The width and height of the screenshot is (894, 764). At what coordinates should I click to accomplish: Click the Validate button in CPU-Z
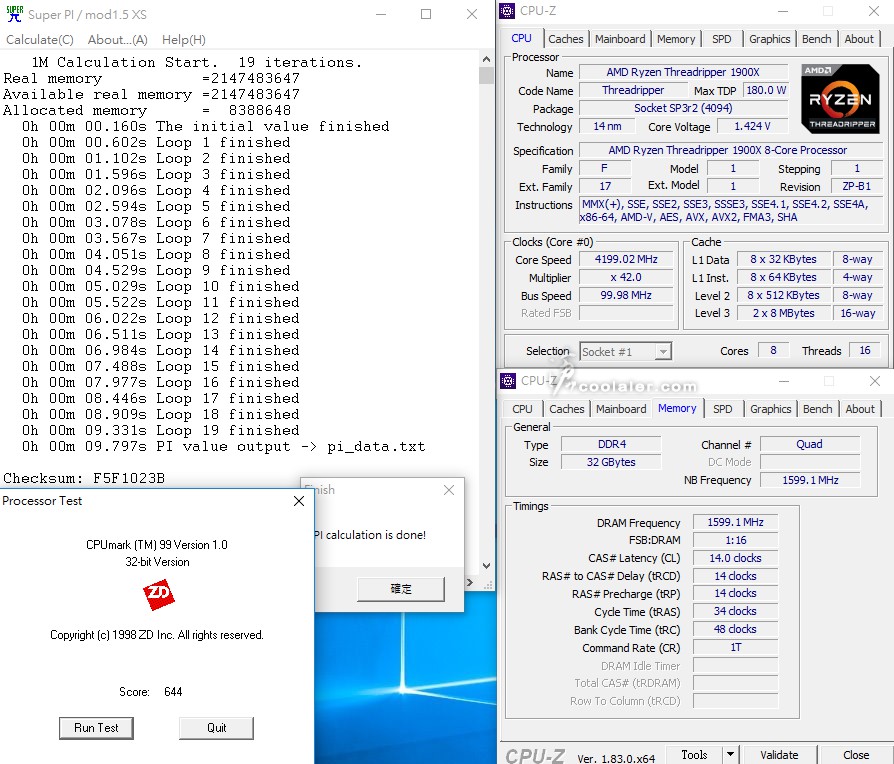pos(779,755)
